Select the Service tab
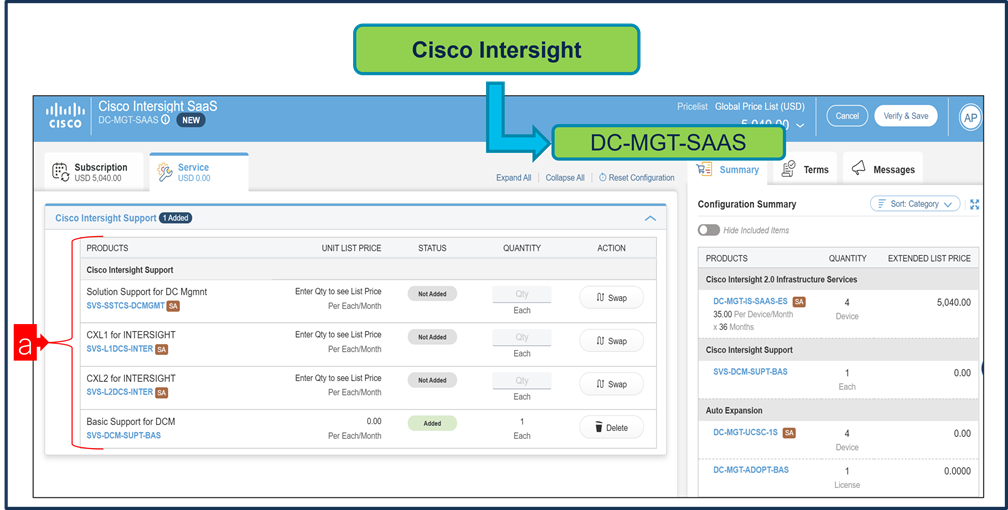Viewport: 1008px width, 510px height. pos(199,172)
